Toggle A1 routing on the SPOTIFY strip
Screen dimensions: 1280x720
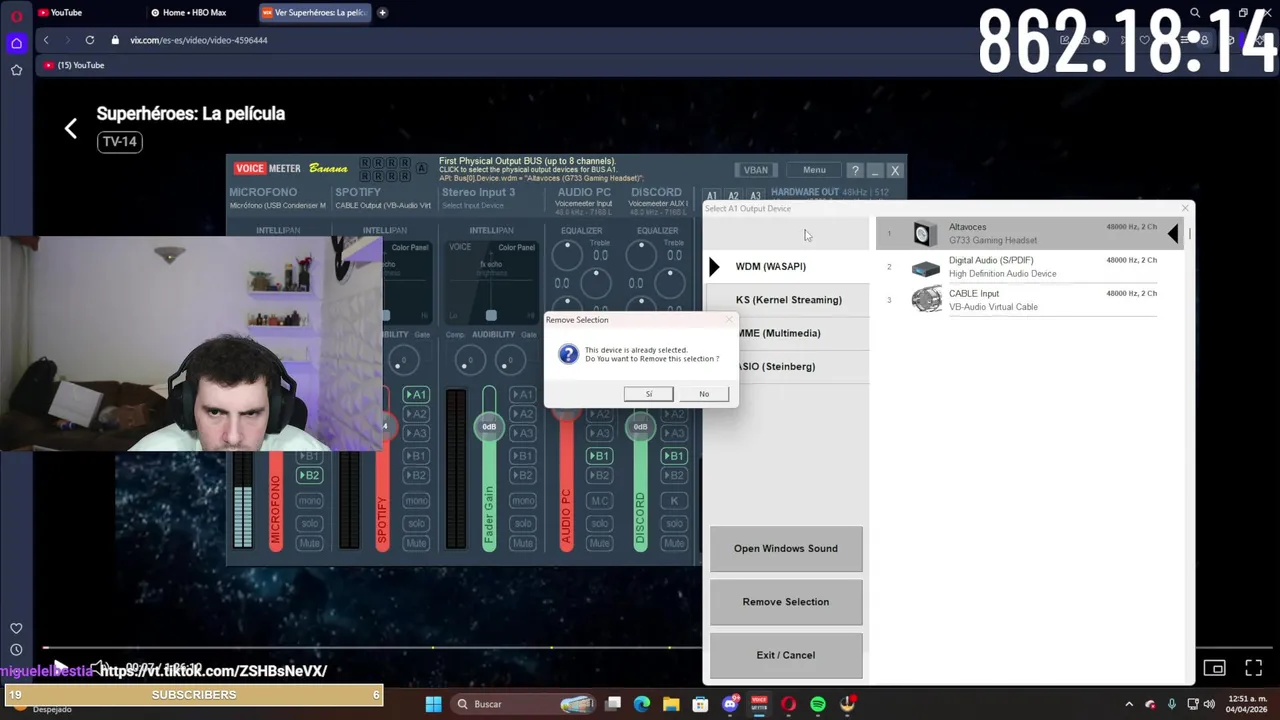pyautogui.click(x=415, y=394)
